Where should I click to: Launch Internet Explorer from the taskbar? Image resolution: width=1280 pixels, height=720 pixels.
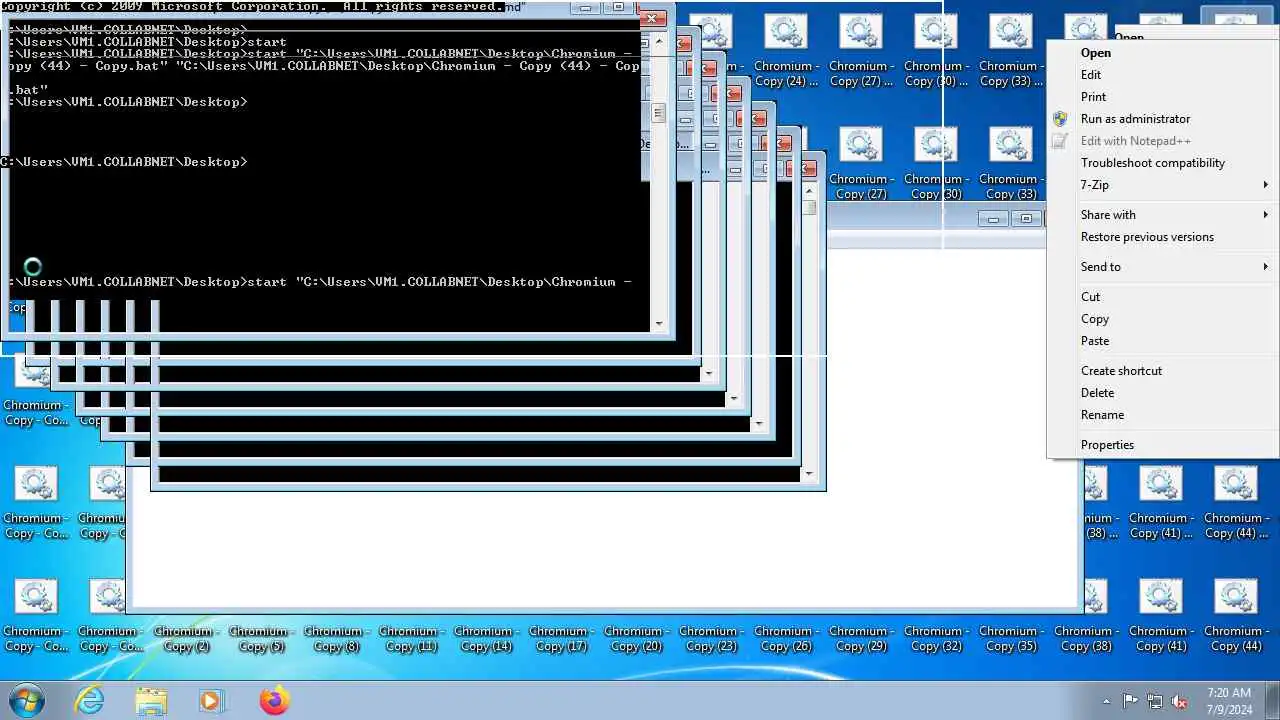tap(90, 700)
